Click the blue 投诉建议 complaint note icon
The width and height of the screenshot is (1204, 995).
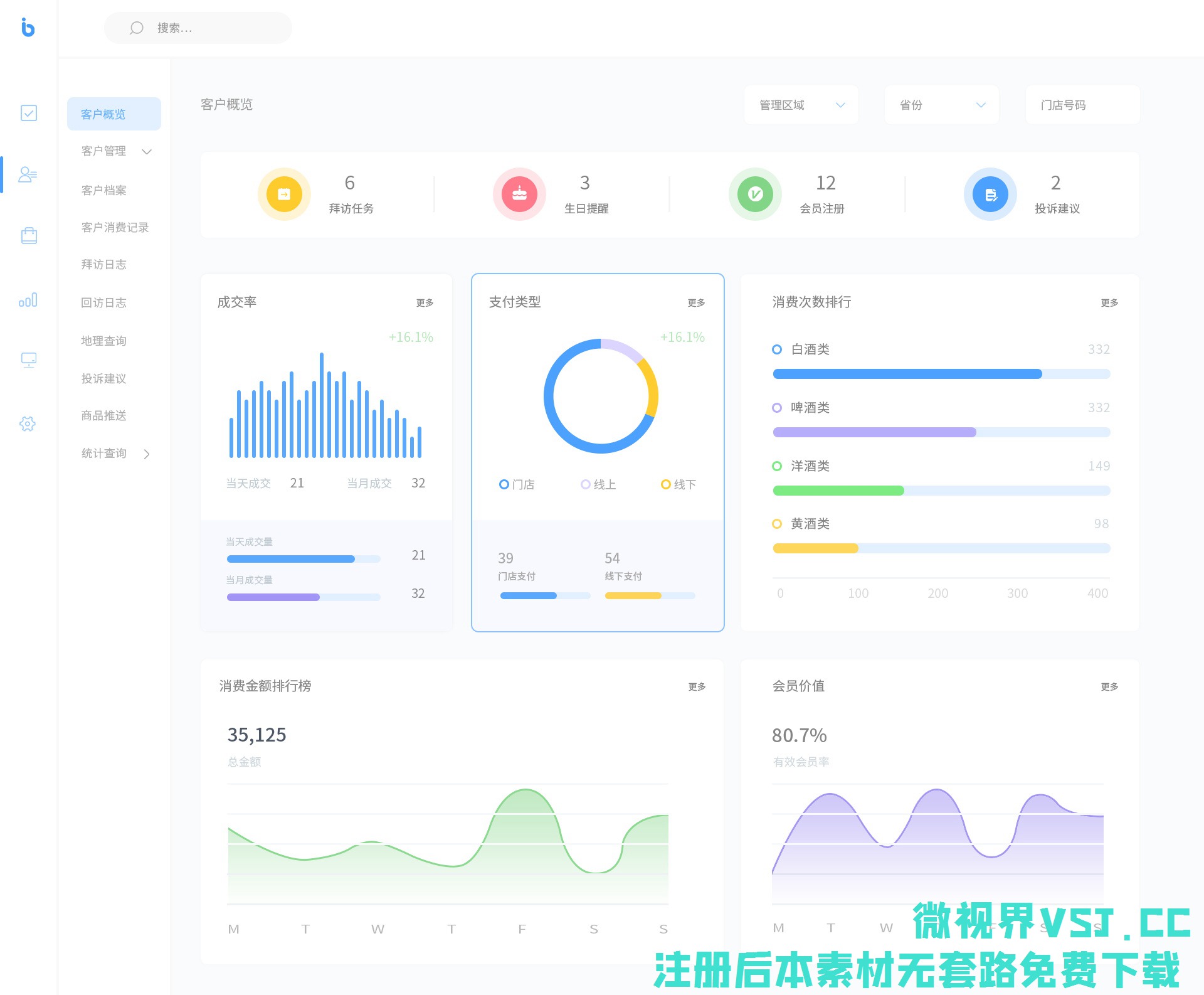point(990,194)
